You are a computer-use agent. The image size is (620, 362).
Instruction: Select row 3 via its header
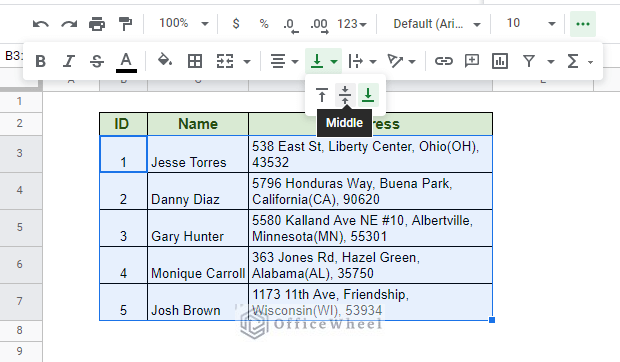click(x=21, y=154)
